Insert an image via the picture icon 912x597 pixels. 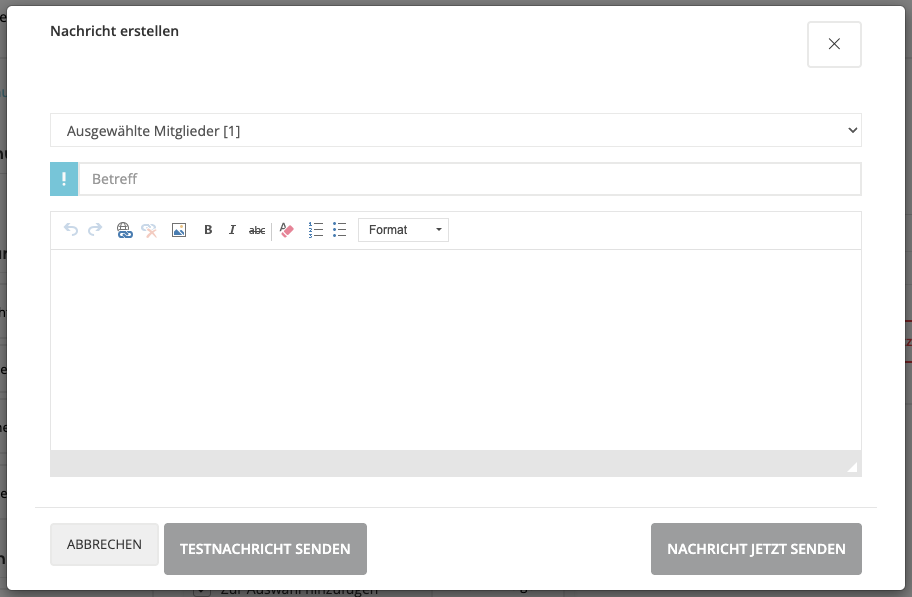(179, 230)
